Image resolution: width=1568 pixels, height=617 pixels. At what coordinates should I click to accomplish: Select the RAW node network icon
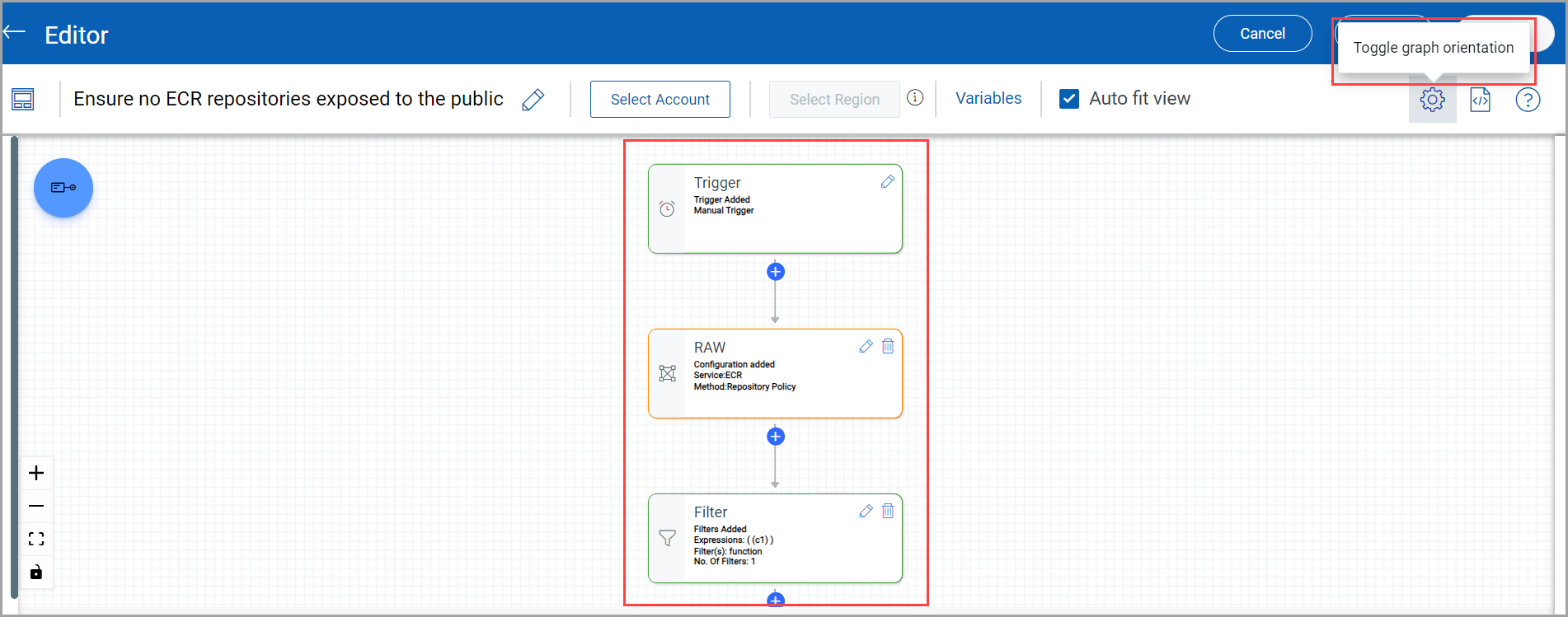(668, 374)
